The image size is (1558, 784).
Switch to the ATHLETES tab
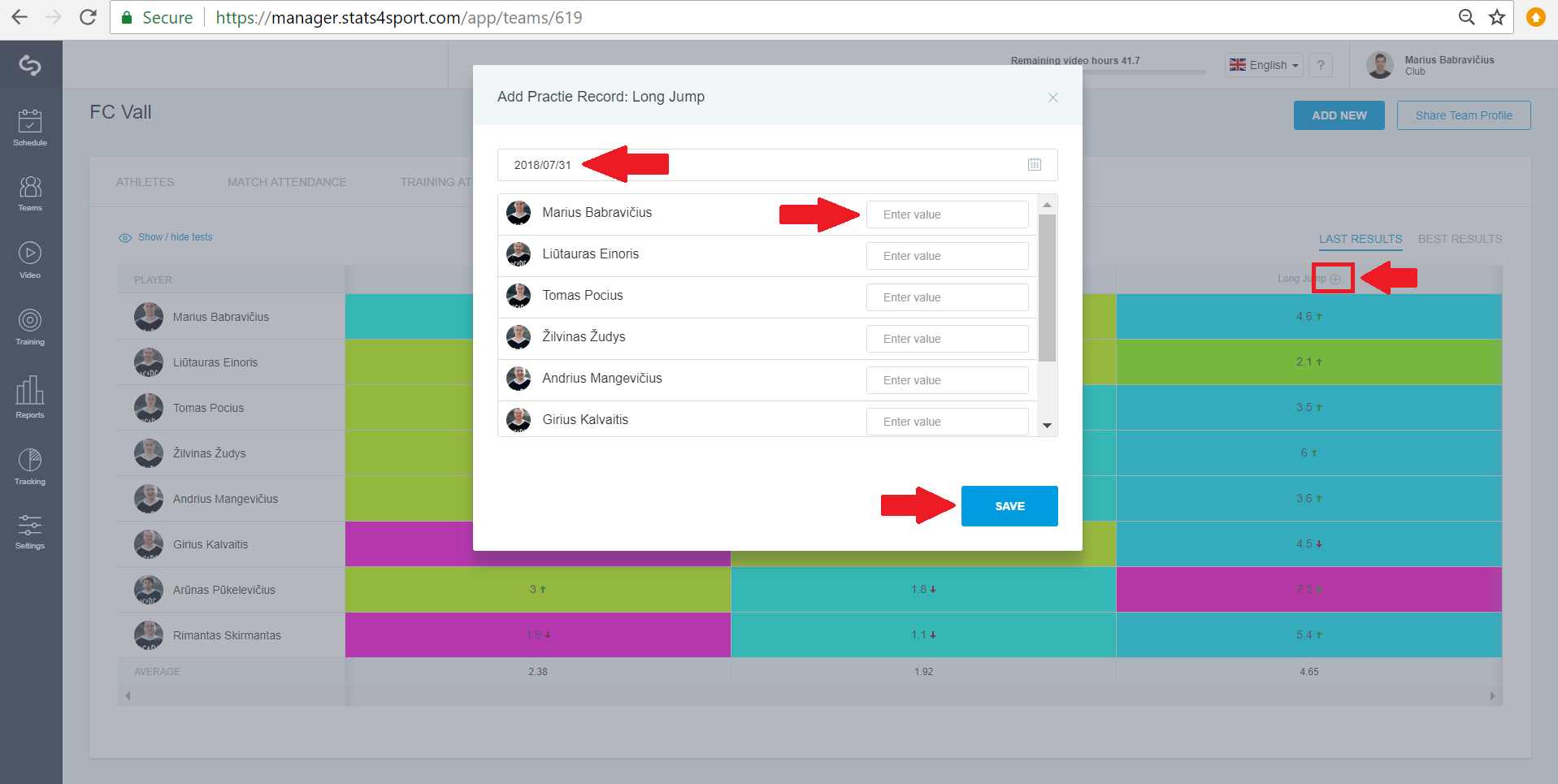pyautogui.click(x=145, y=182)
